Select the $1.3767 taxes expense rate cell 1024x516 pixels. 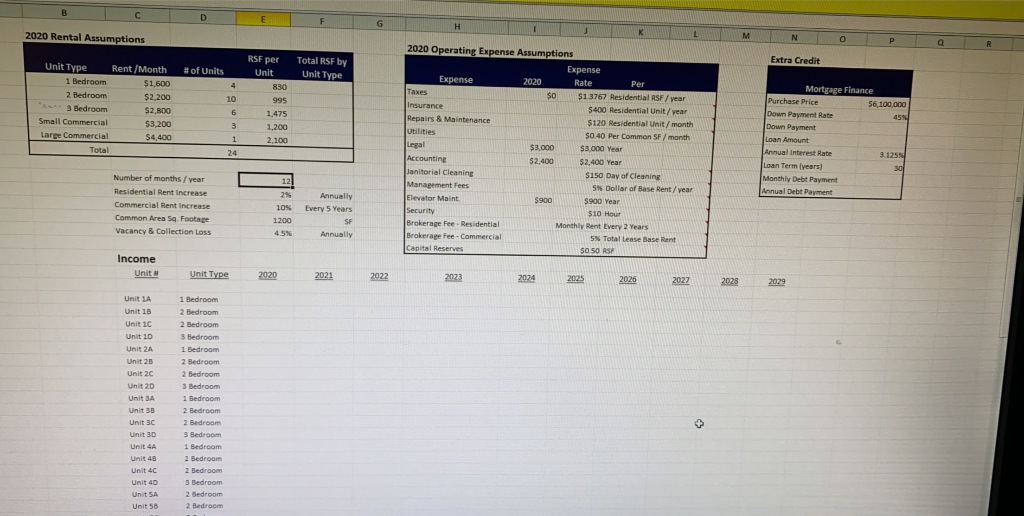pyautogui.click(x=592, y=97)
